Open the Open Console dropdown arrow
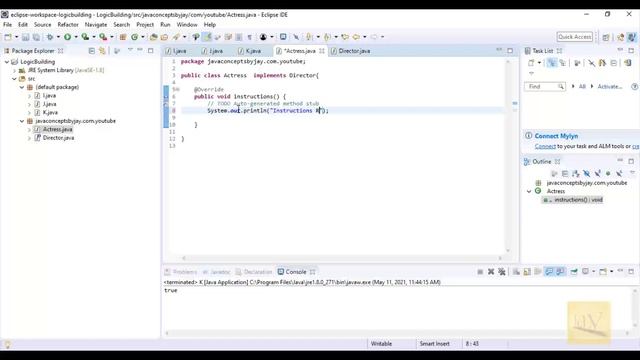Viewport: 640px width, 360px height. click(x=611, y=271)
